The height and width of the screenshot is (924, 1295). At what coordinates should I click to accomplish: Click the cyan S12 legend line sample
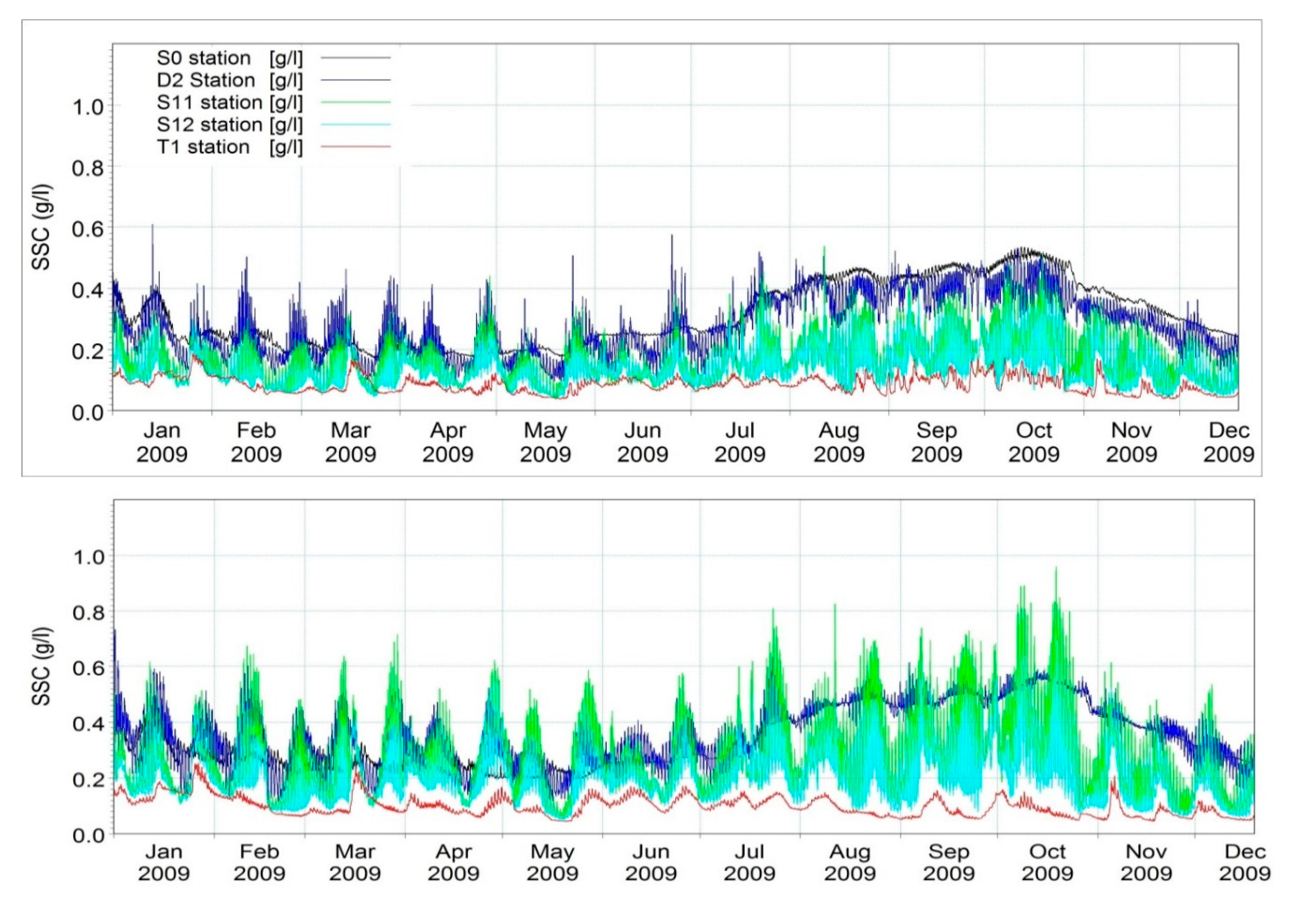point(355,125)
